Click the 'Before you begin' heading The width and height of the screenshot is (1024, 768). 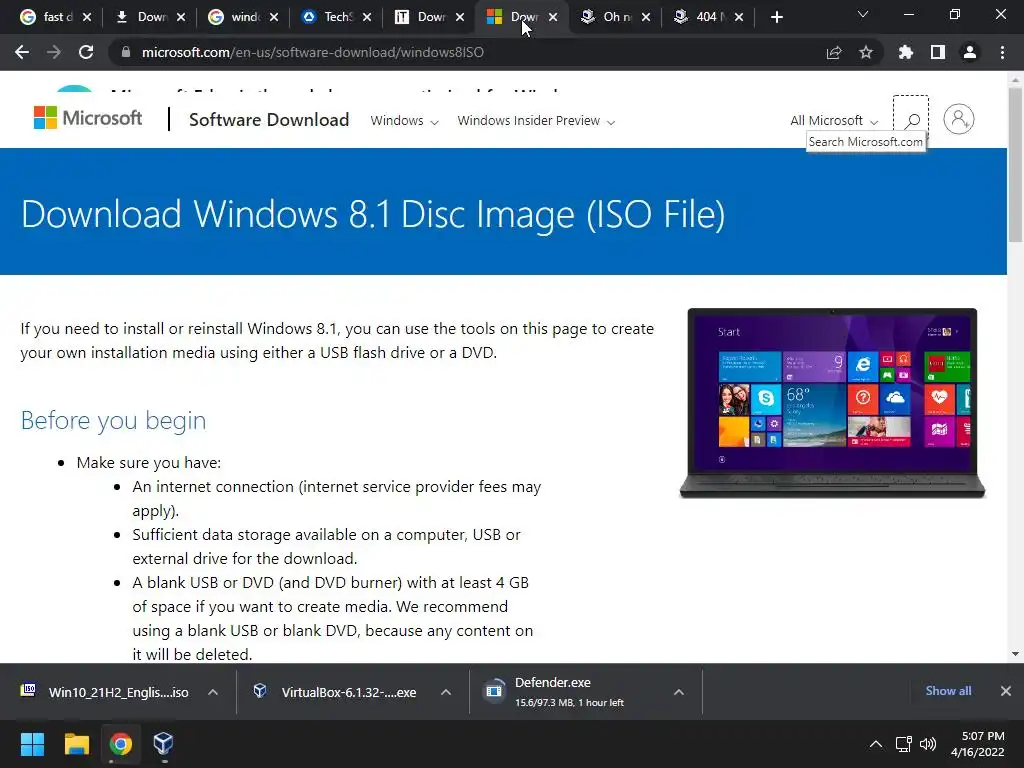tap(114, 420)
